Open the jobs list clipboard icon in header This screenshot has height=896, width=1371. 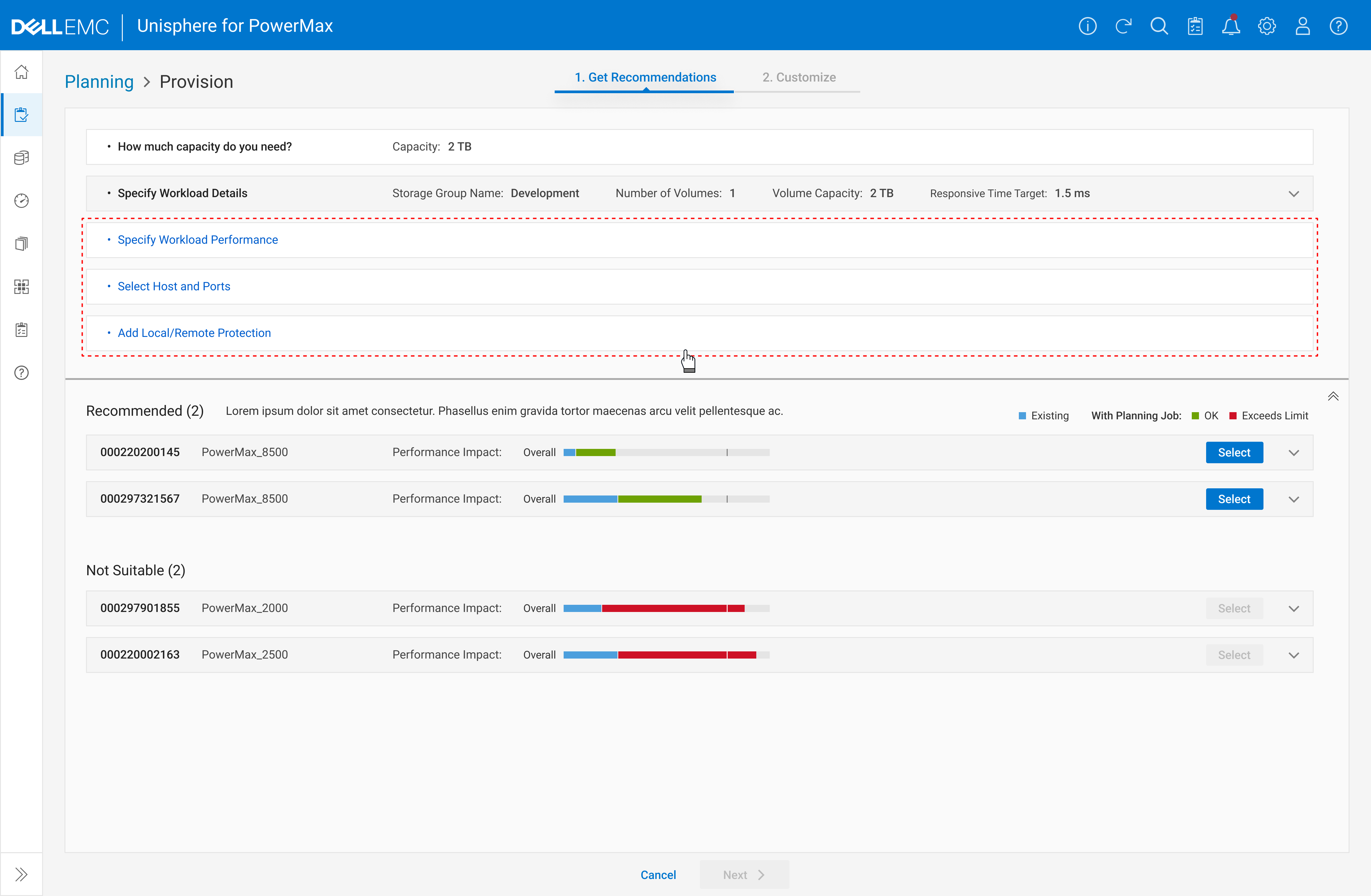pyautogui.click(x=1195, y=26)
